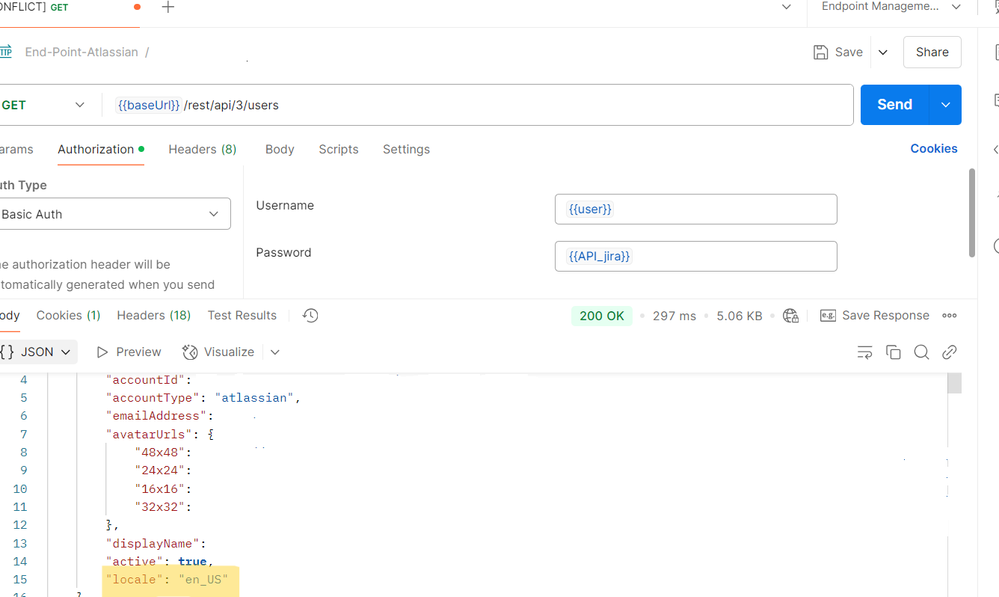The width and height of the screenshot is (999, 597).
Task: Open the Test Results tab
Action: click(x=242, y=315)
